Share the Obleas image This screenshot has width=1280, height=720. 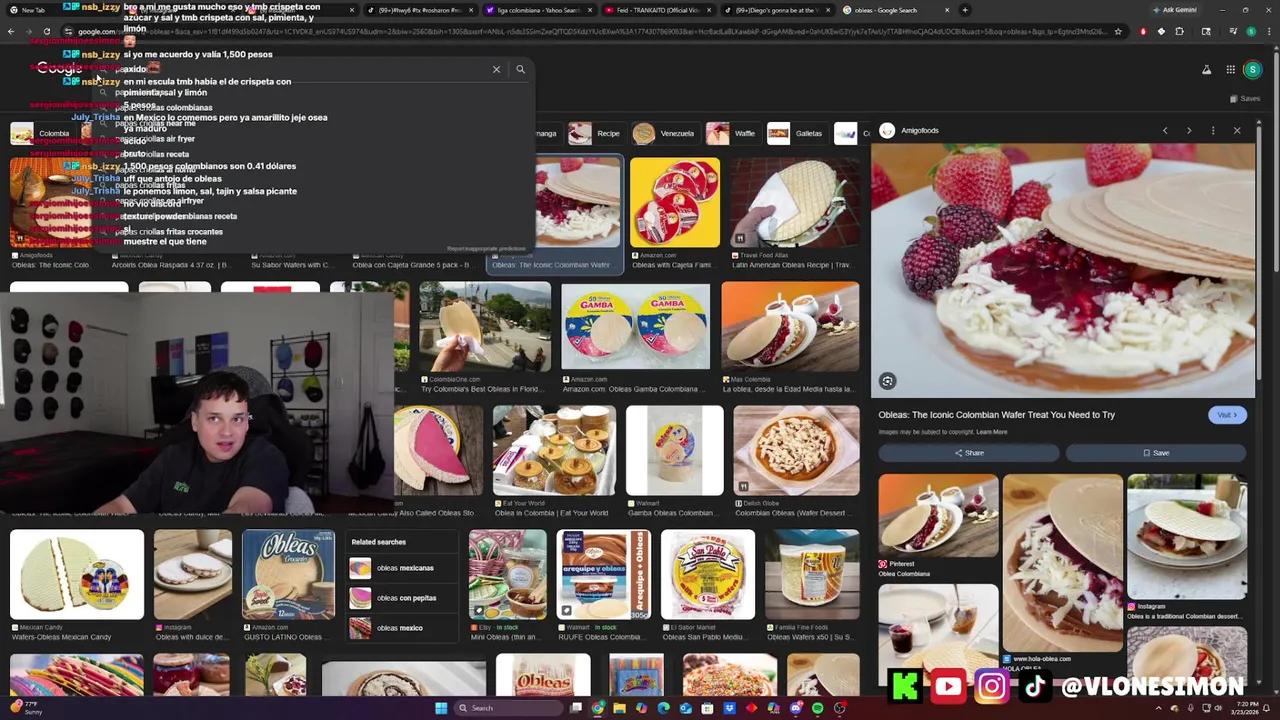tap(968, 453)
